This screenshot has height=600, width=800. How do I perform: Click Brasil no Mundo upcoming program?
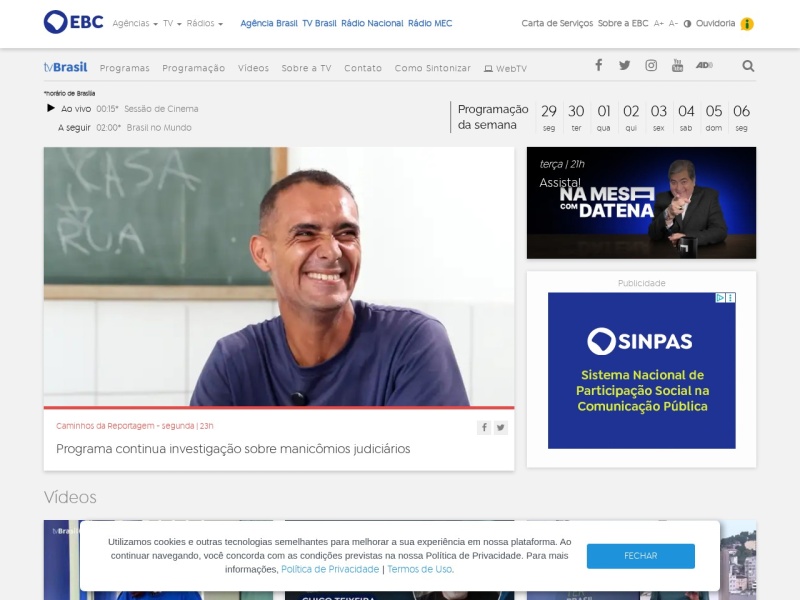click(x=159, y=128)
